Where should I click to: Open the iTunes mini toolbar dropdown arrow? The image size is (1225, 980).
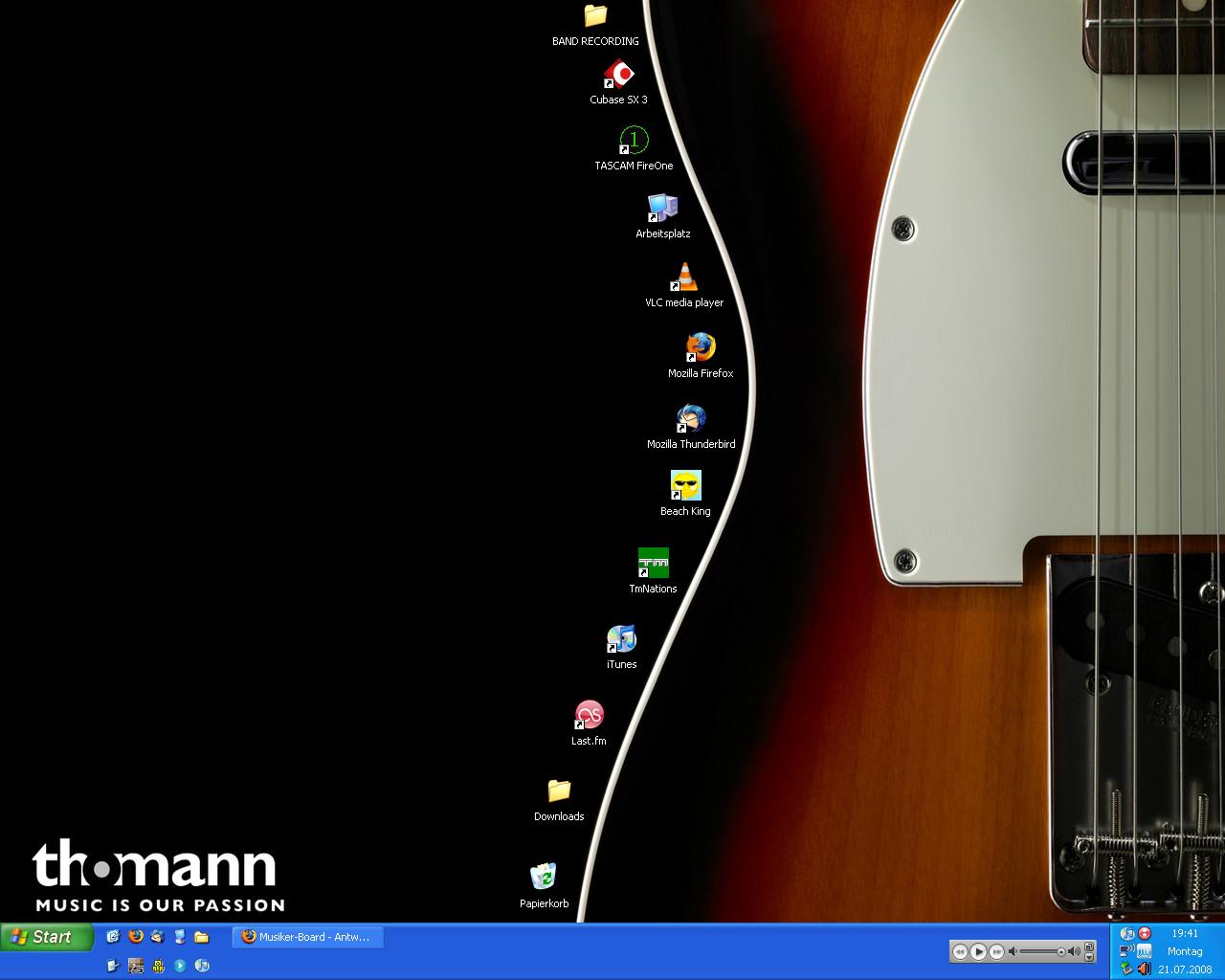1089,957
